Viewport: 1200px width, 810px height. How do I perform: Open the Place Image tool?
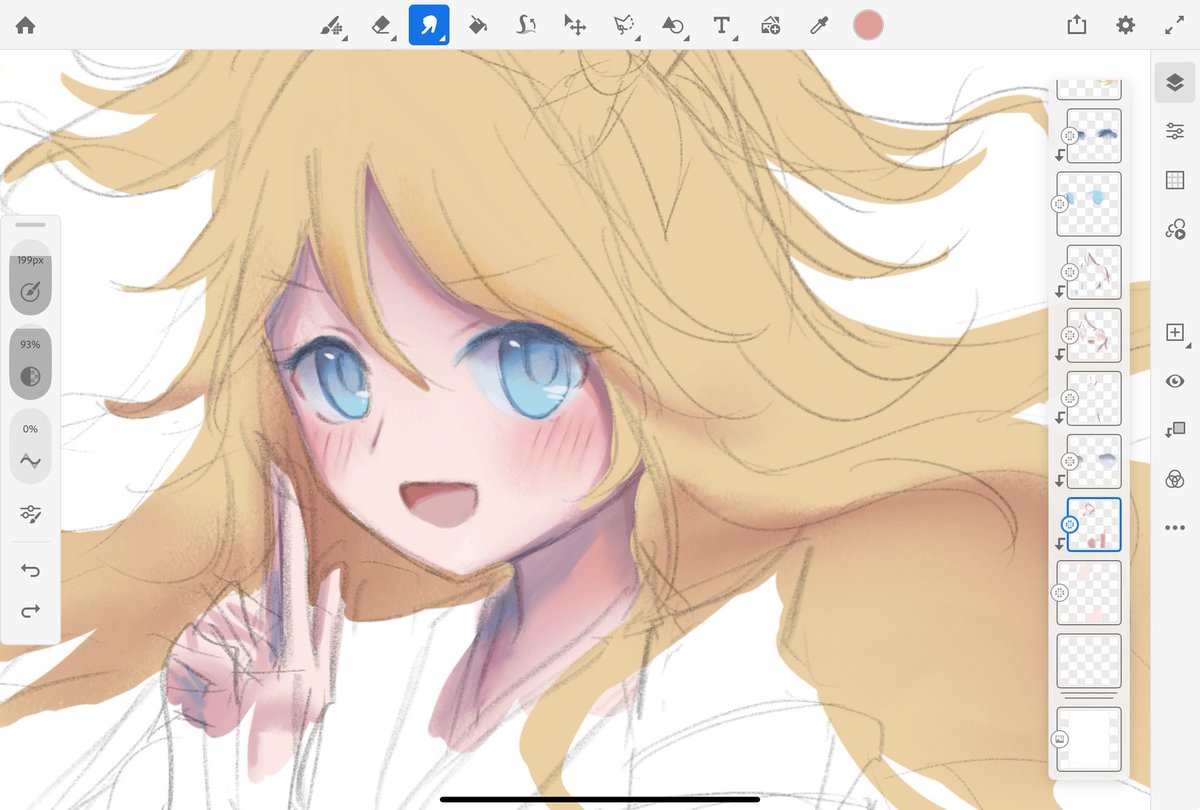point(770,26)
